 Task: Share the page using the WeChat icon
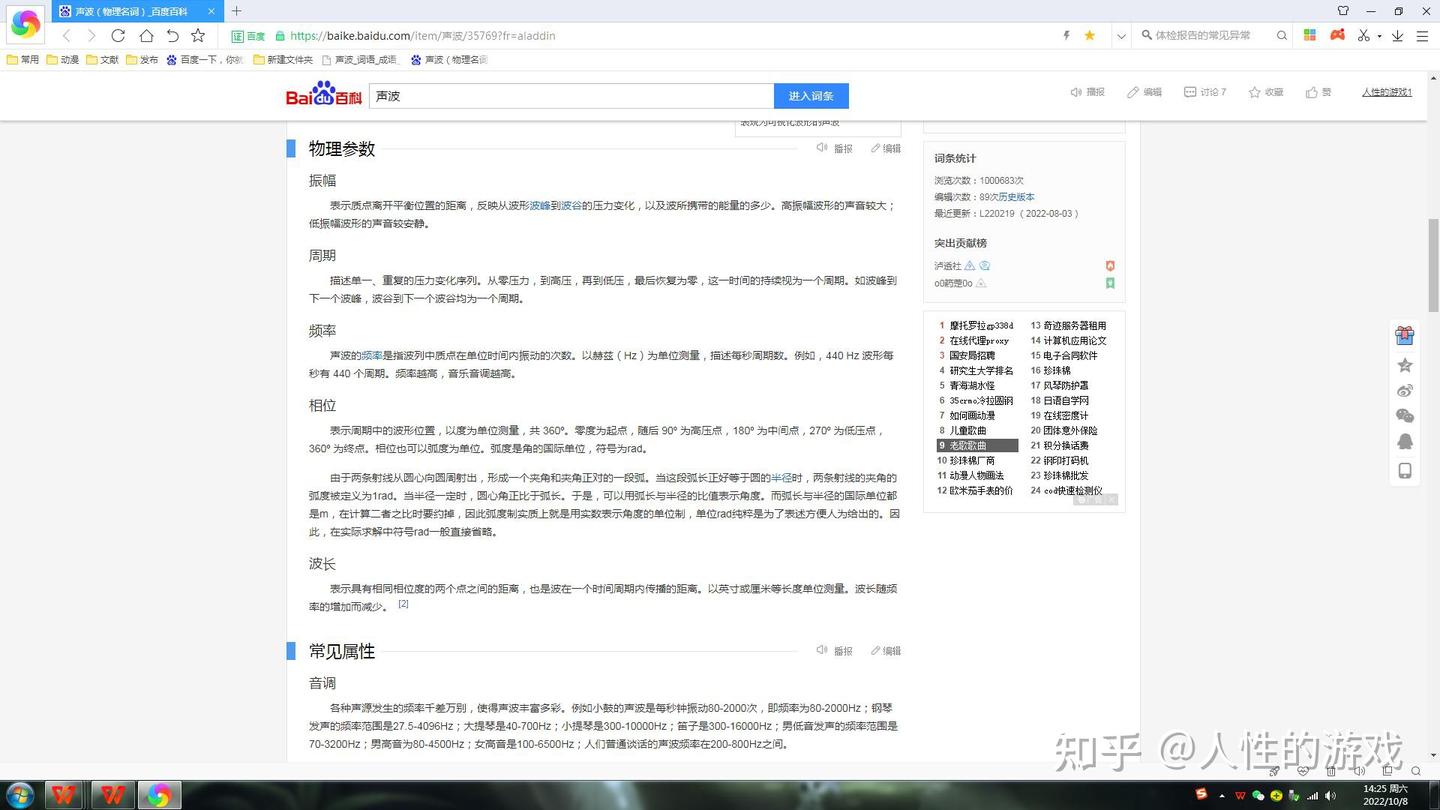[1405, 416]
